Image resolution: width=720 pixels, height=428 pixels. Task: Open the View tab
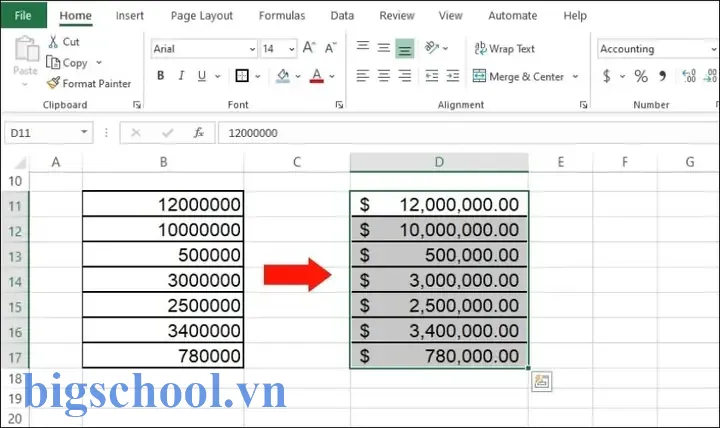450,16
